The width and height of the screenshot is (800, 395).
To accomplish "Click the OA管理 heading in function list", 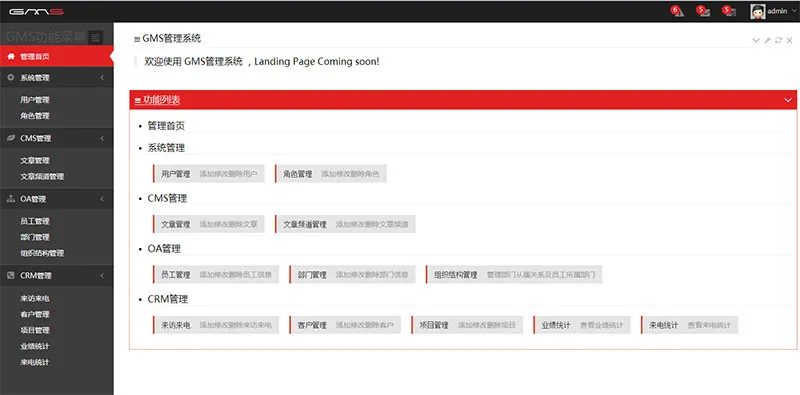I will 164,249.
